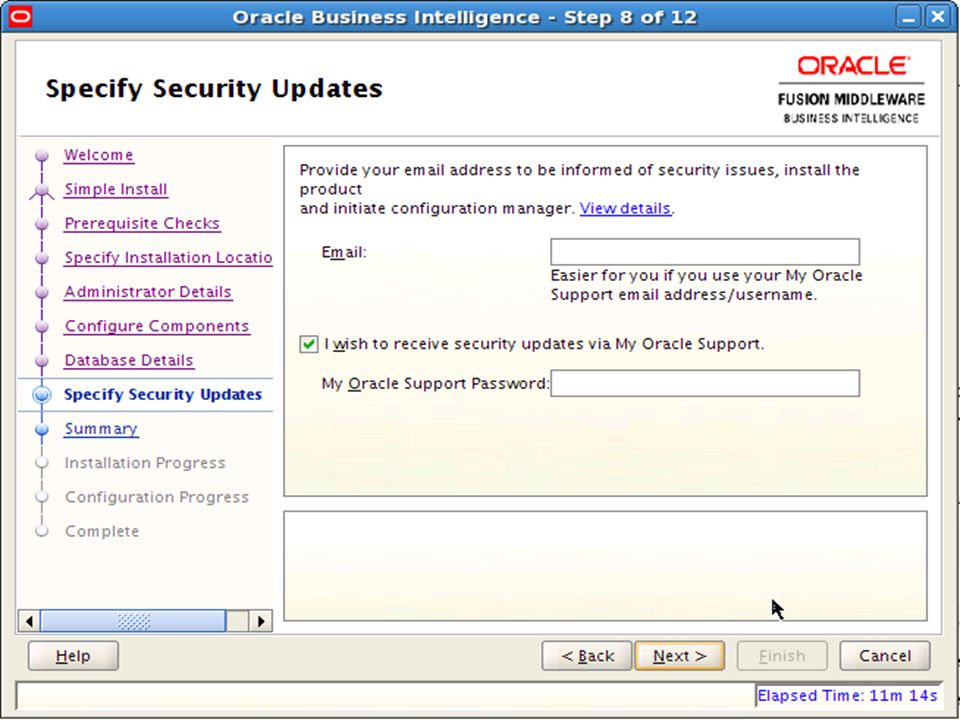Click the Welcome step bullet icon
960x720 pixels.
[x=42, y=156]
